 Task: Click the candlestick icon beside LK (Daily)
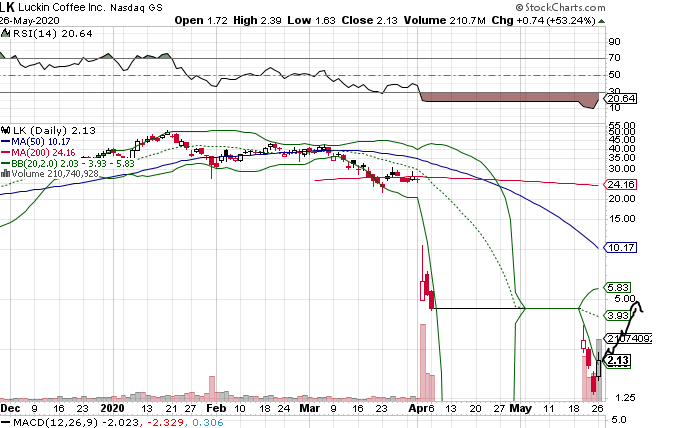pos(5,130)
